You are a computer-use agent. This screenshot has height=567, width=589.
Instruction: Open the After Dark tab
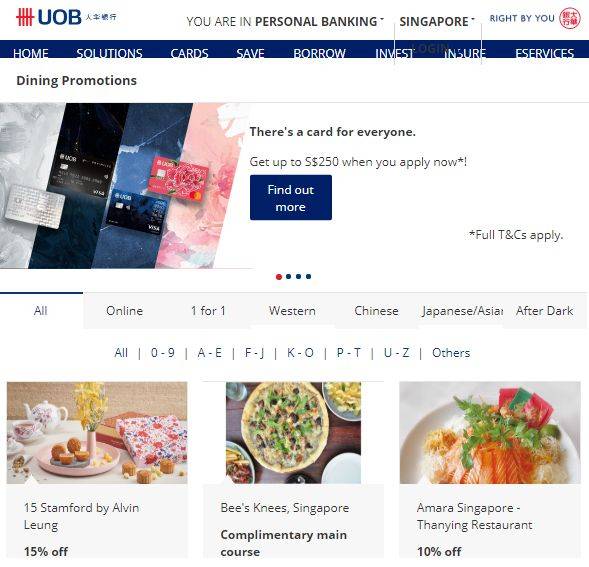[544, 311]
